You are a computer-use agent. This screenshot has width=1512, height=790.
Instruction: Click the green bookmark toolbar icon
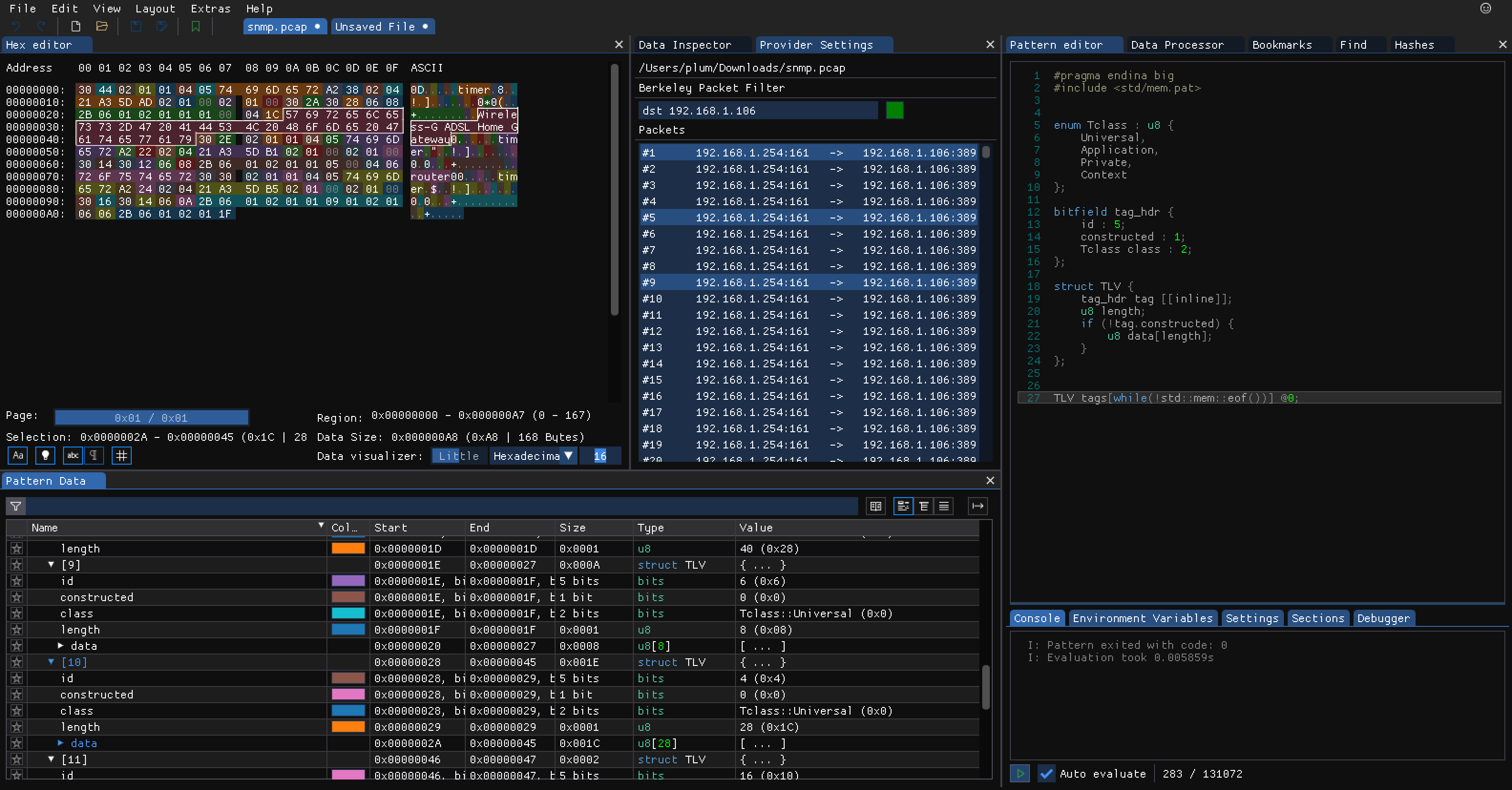pos(196,26)
